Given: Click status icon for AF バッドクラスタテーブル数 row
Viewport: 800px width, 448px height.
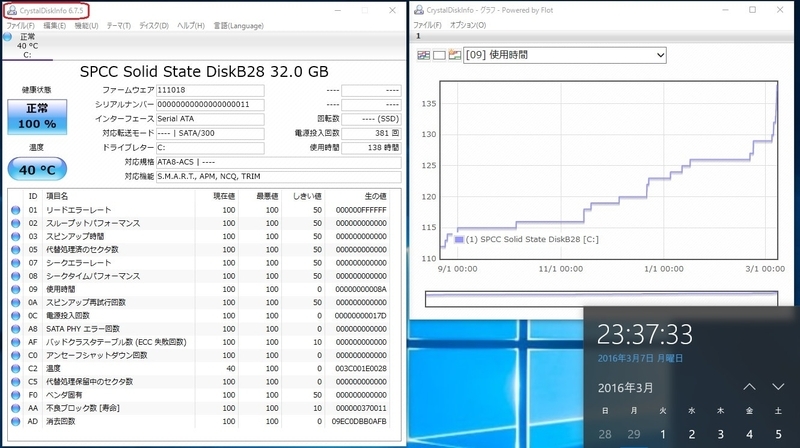Looking at the screenshot, I should pyautogui.click(x=16, y=342).
